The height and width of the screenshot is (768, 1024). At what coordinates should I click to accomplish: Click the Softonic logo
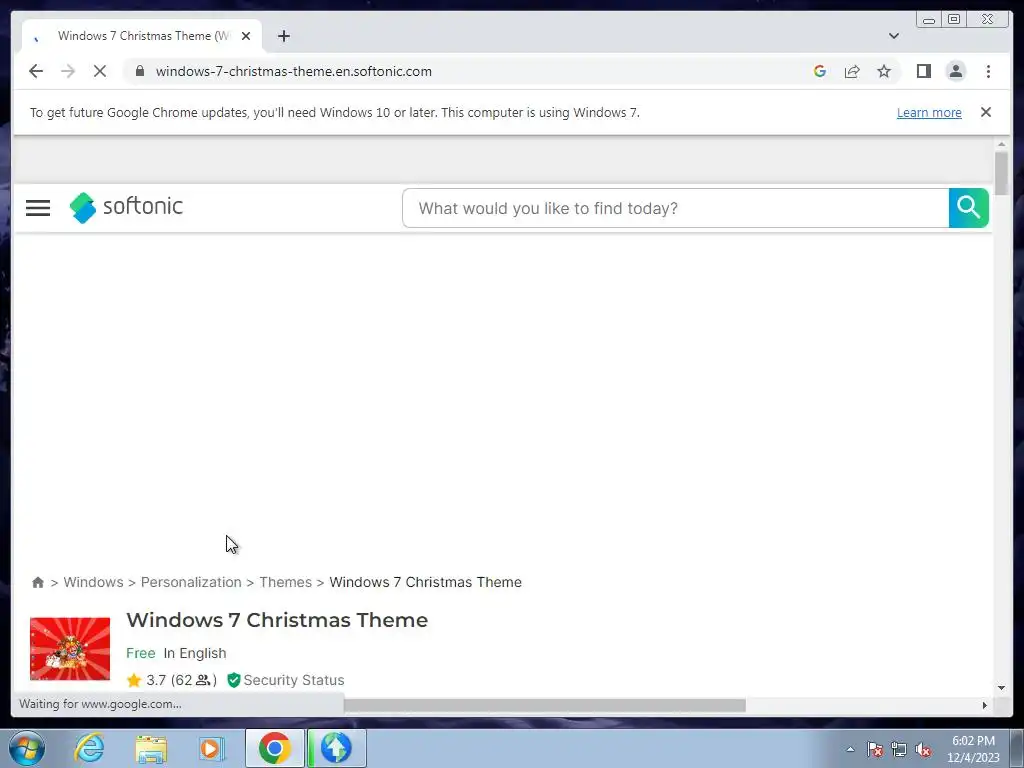(x=126, y=207)
